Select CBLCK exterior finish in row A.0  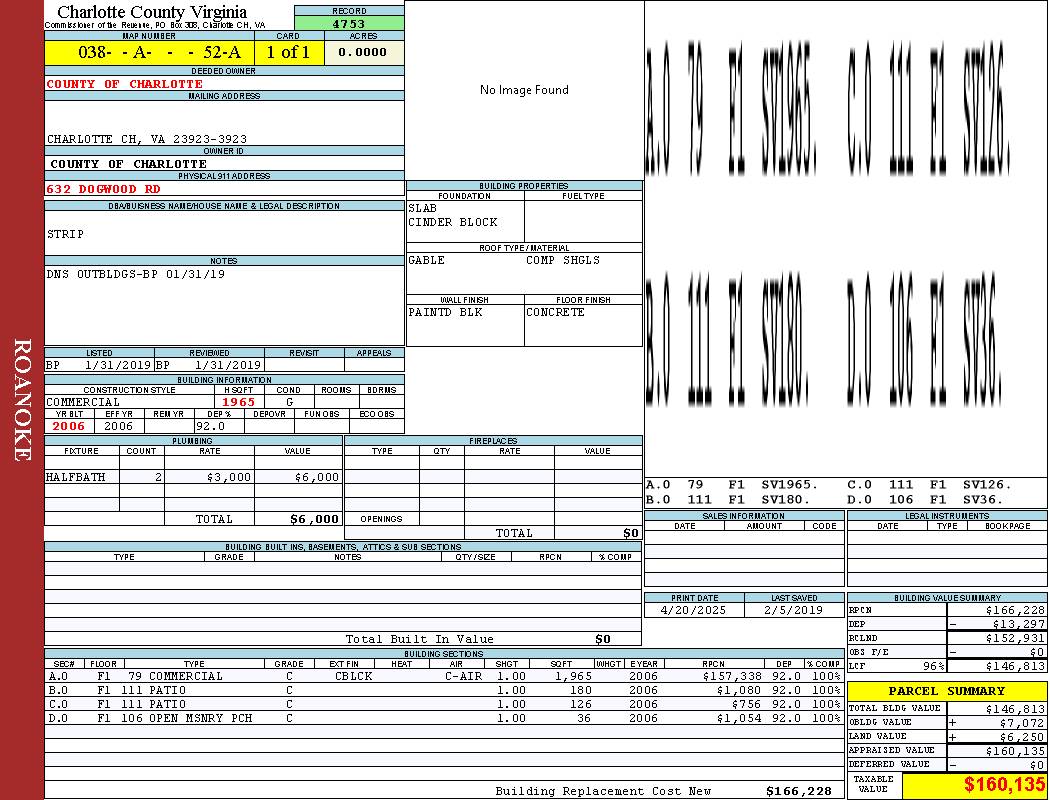[x=354, y=676]
